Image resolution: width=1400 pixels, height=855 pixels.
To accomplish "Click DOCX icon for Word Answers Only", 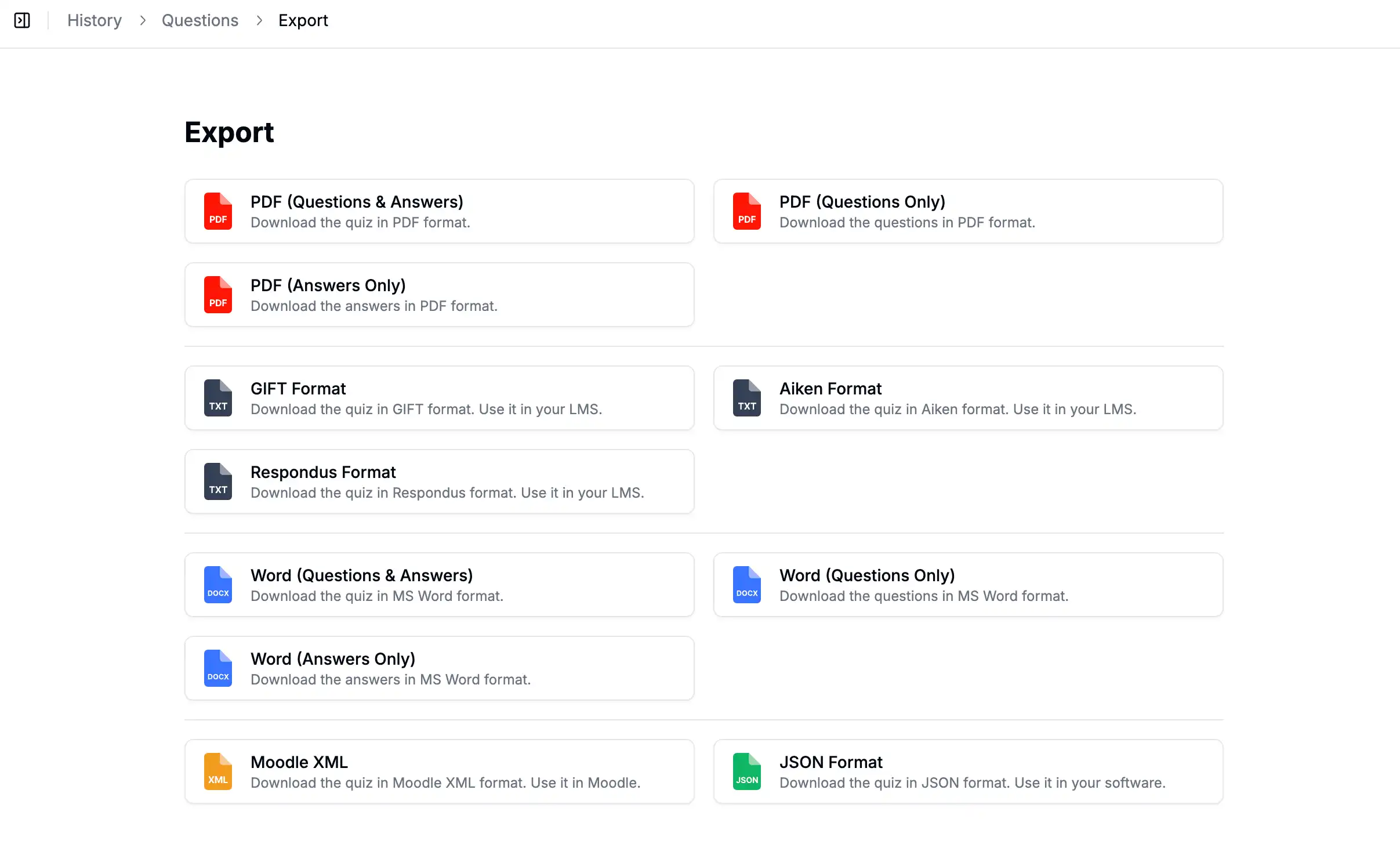I will [218, 668].
